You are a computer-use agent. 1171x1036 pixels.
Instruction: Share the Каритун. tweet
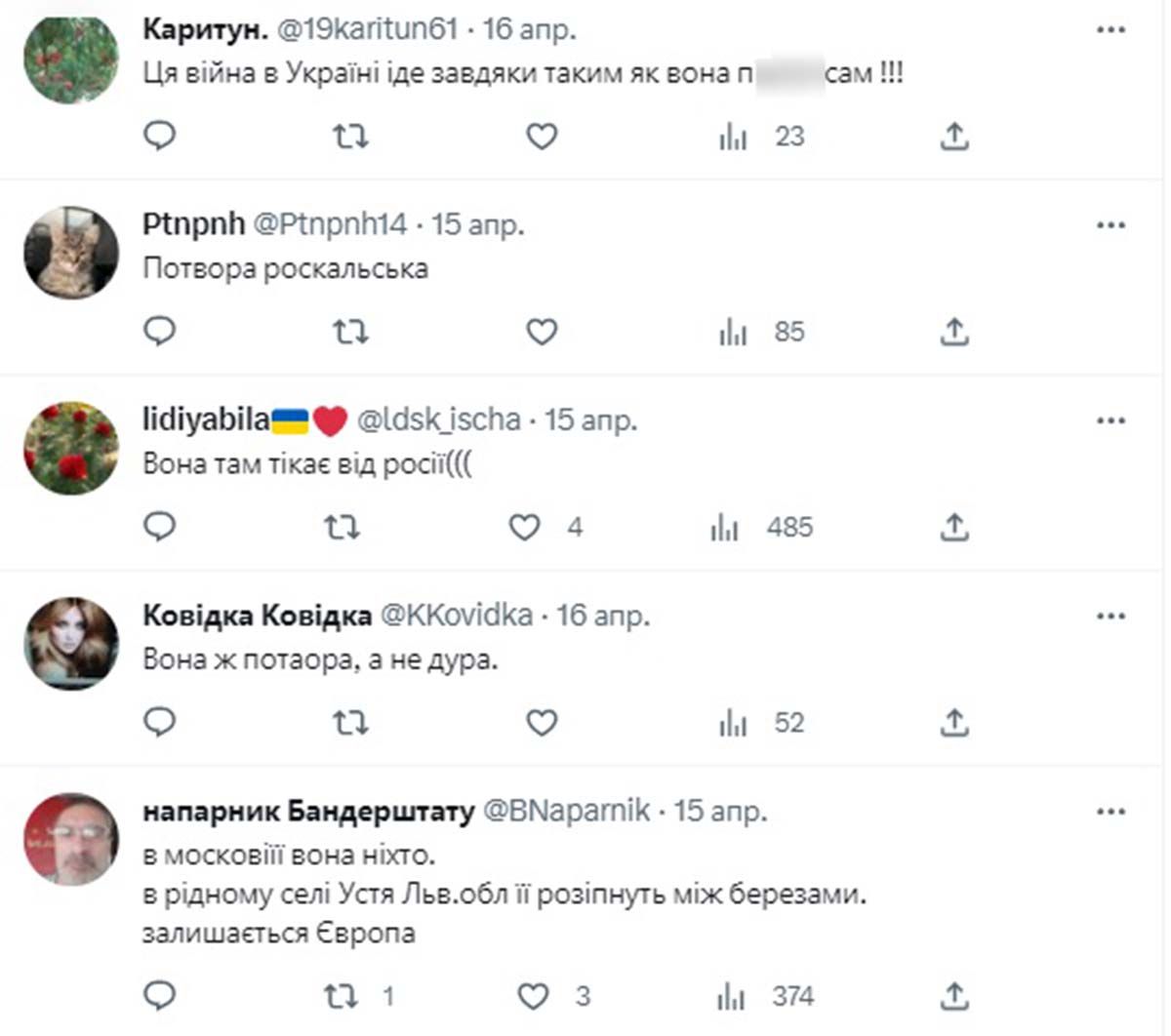pos(953,137)
